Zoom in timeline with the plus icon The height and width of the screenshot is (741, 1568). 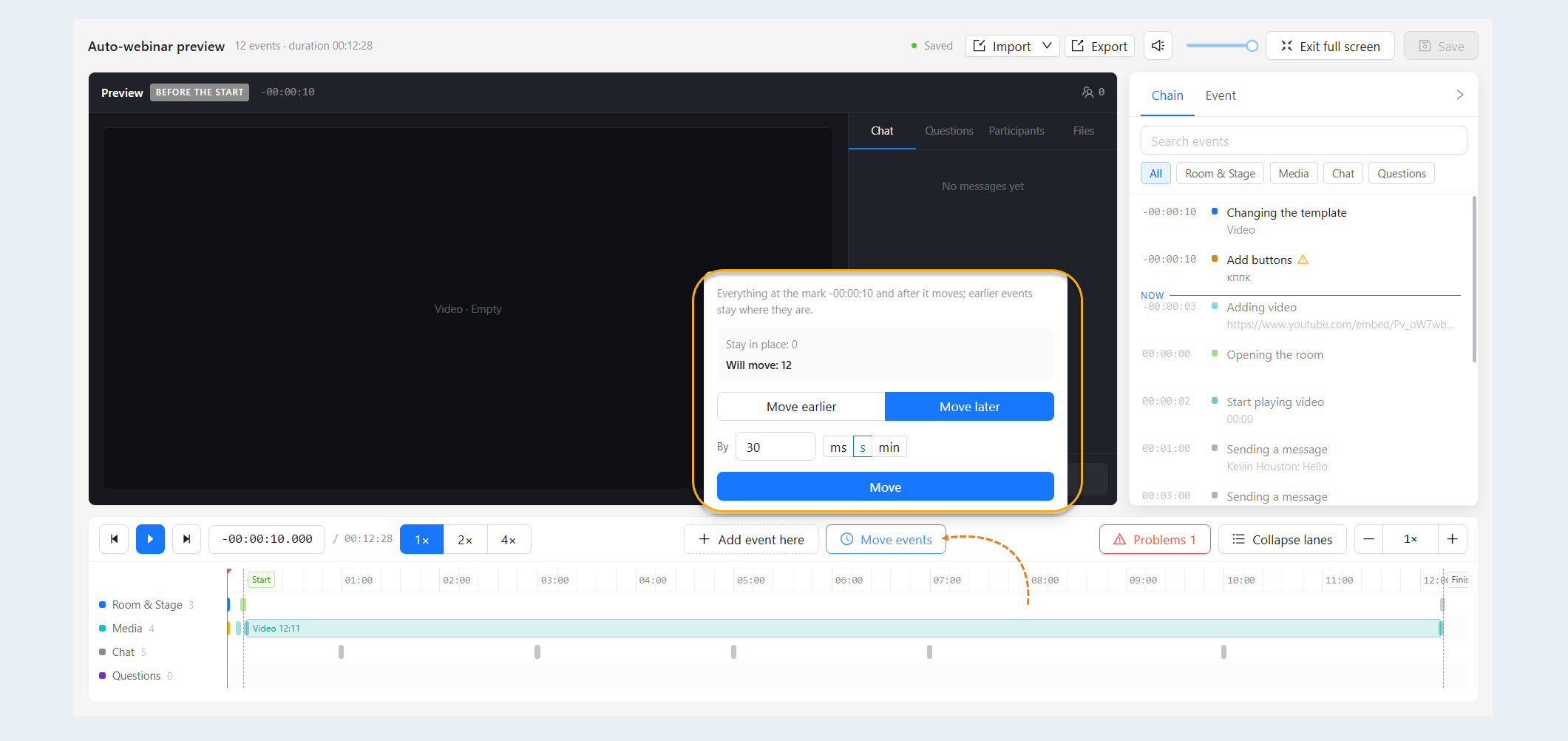pos(1453,539)
